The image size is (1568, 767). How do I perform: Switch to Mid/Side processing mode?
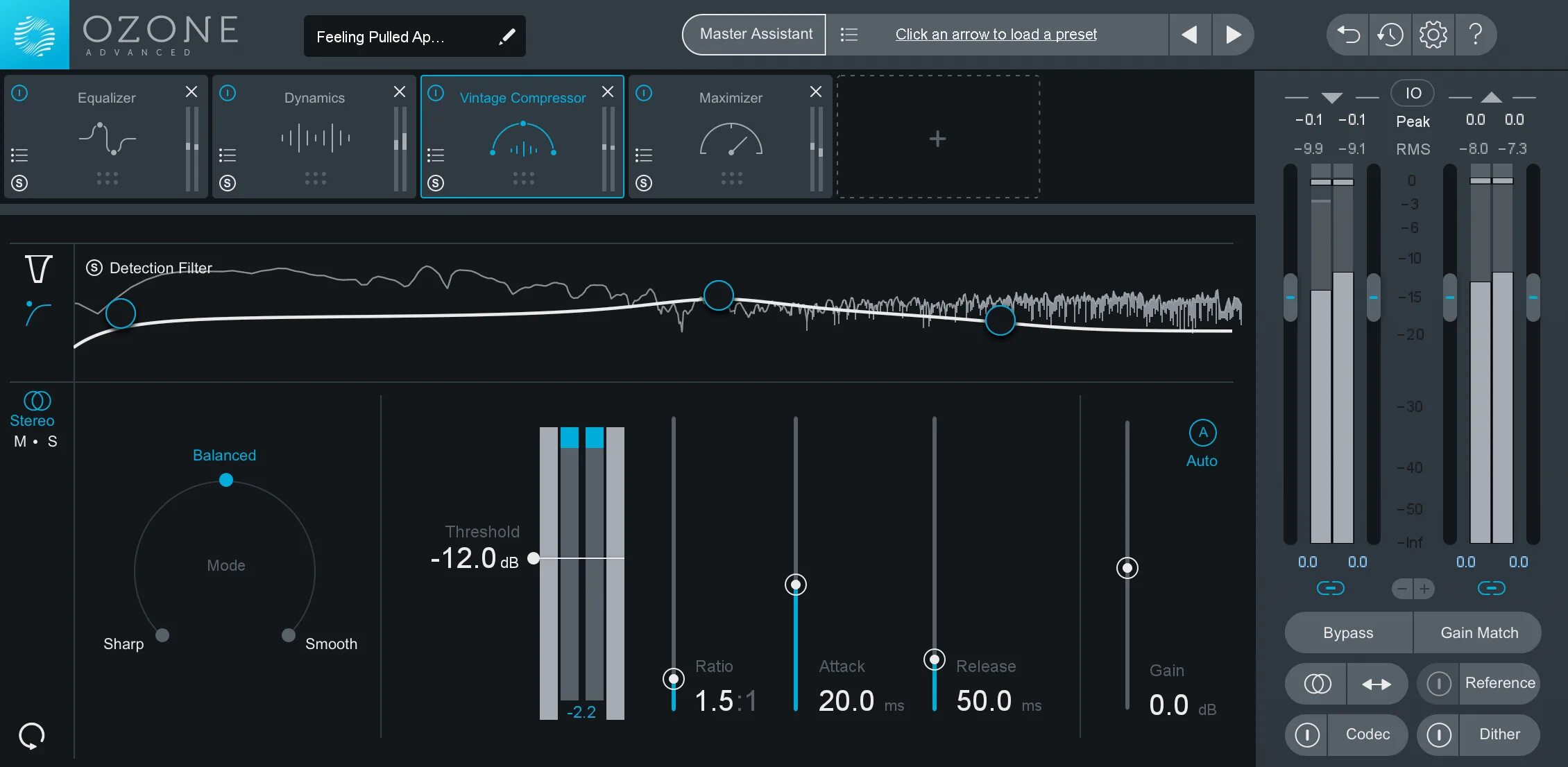tap(36, 441)
